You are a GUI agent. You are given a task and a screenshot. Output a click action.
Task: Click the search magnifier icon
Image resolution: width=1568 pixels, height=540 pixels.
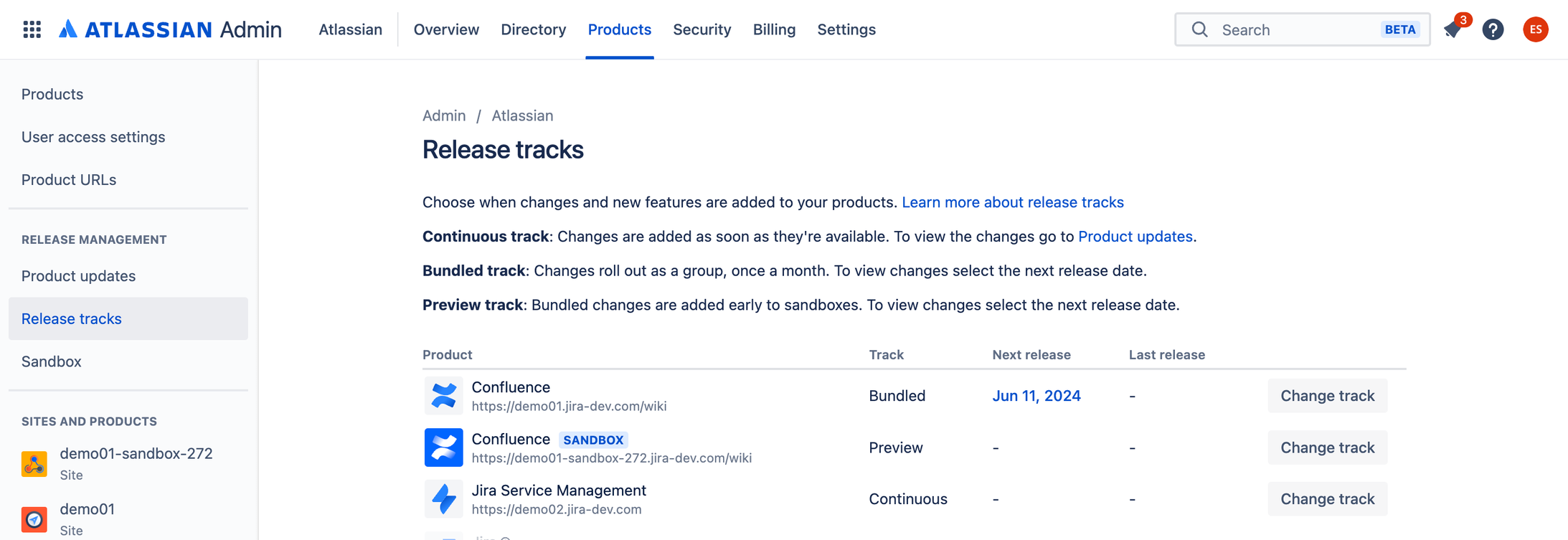point(1199,29)
